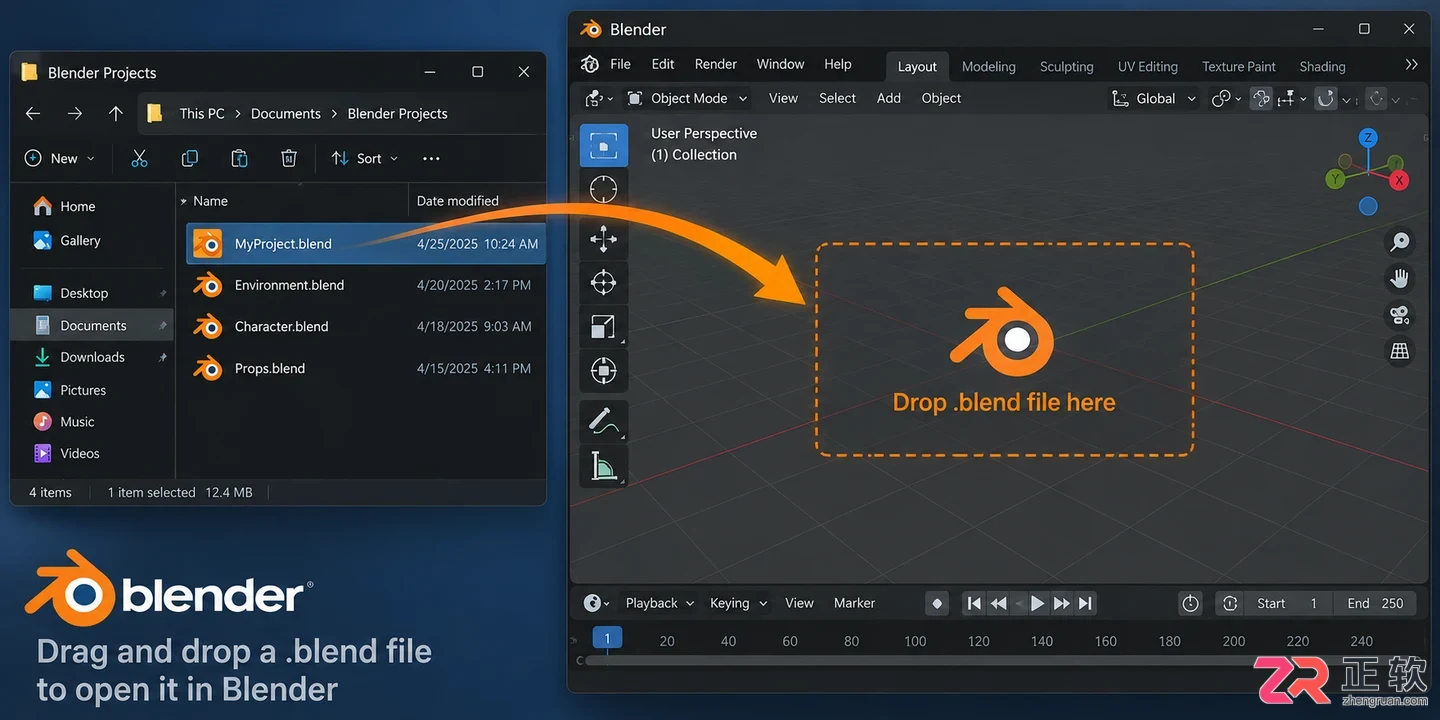The image size is (1440, 720).
Task: Click the Z axis on navigation gizmo
Action: tap(1368, 138)
